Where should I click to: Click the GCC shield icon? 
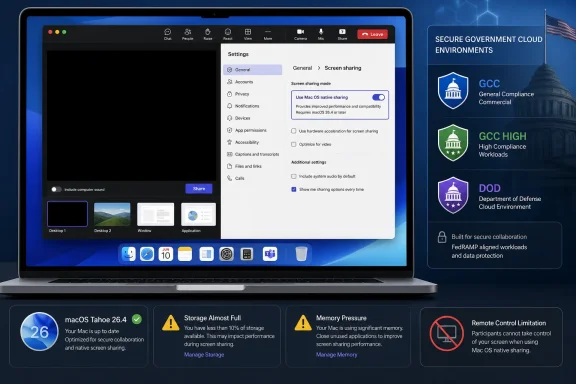(453, 91)
